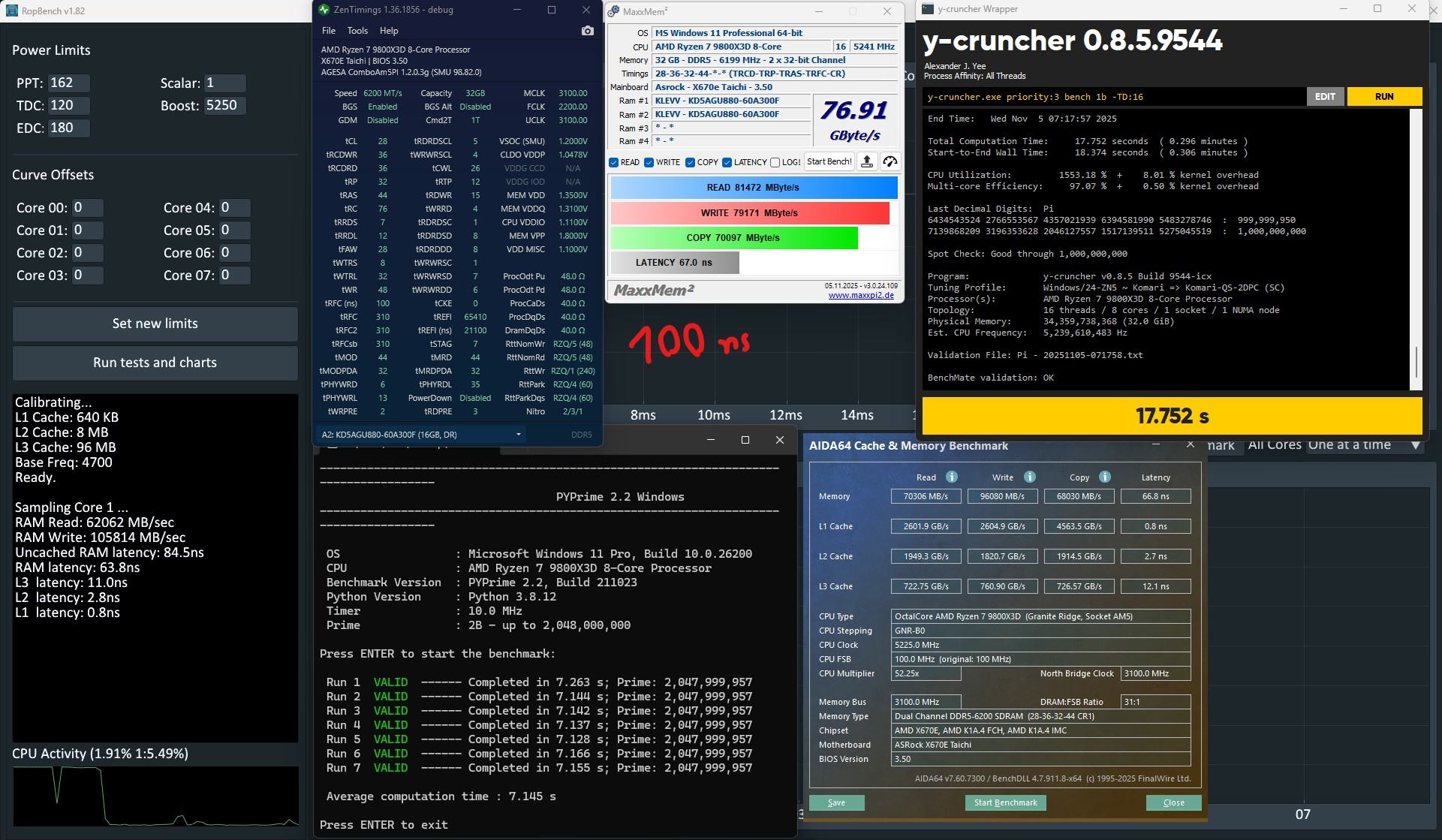The height and width of the screenshot is (840, 1442).
Task: Open the www.maxxpi2.de link
Action: point(860,295)
